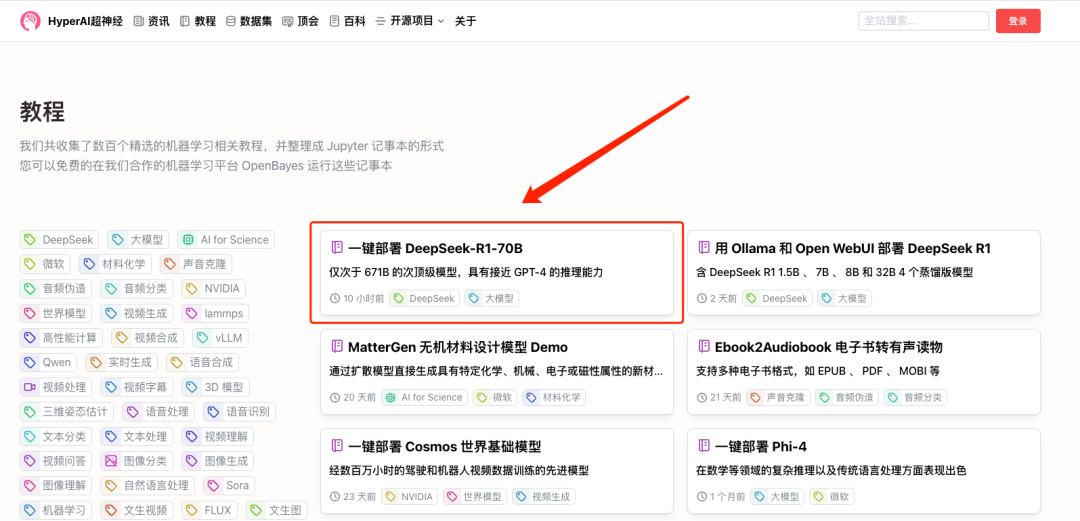Viewport: 1080px width, 521px height.
Task: Open the 资讯 news menu item
Action: click(x=151, y=21)
